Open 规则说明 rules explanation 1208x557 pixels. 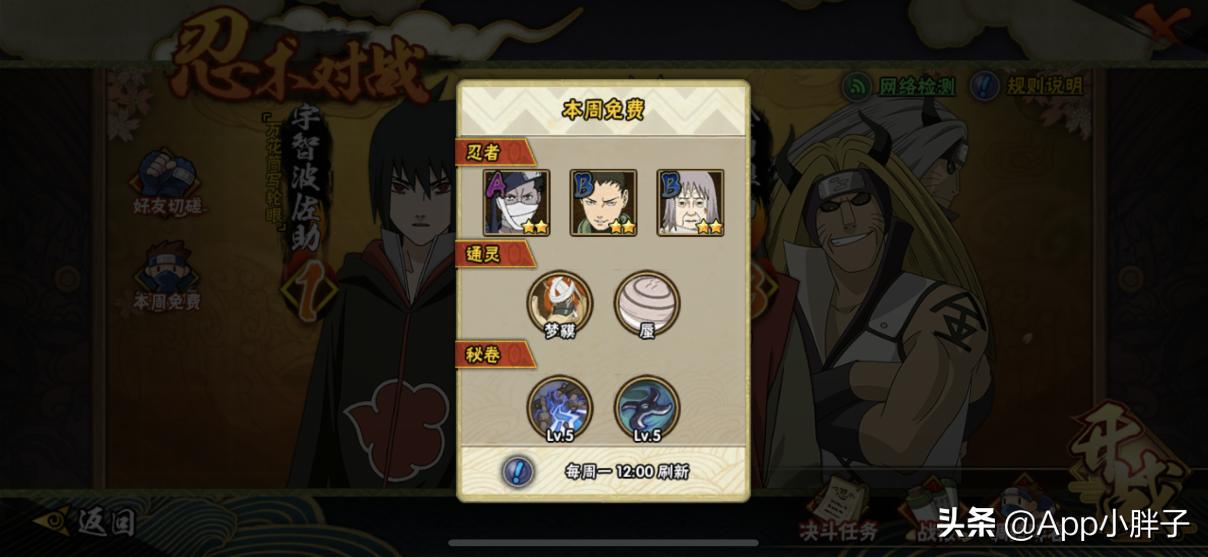pyautogui.click(x=1028, y=86)
